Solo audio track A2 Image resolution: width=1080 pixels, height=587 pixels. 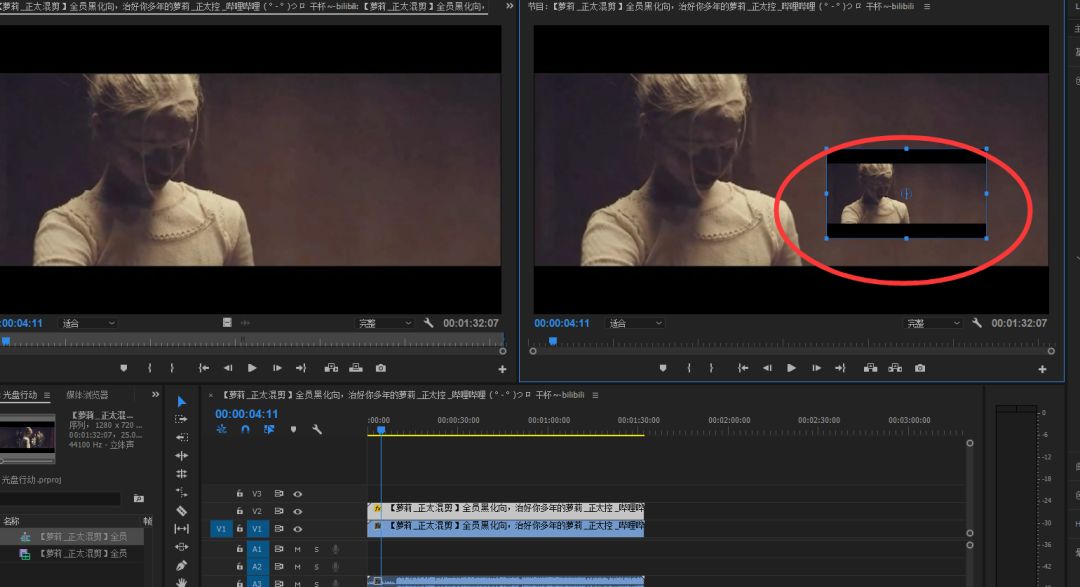pos(317,567)
